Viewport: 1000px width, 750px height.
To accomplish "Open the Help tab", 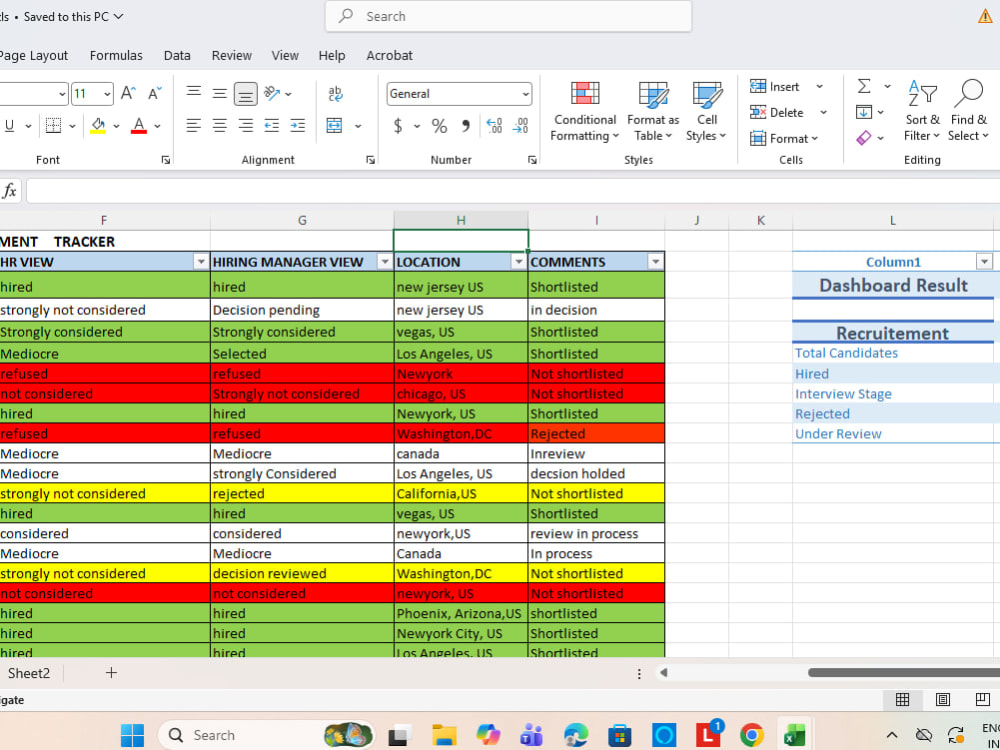I will pyautogui.click(x=332, y=55).
